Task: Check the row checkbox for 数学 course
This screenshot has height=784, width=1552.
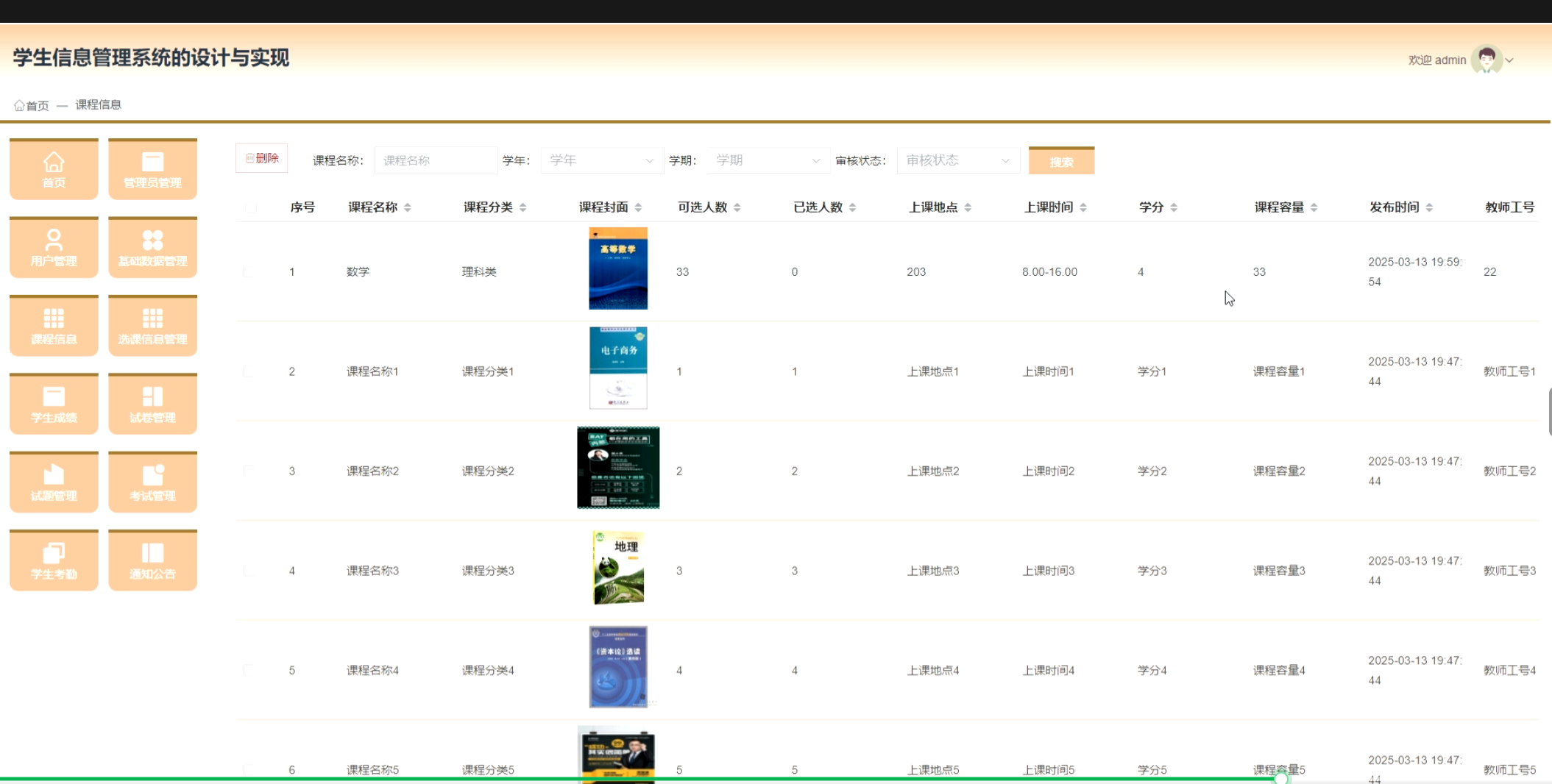Action: coord(249,272)
